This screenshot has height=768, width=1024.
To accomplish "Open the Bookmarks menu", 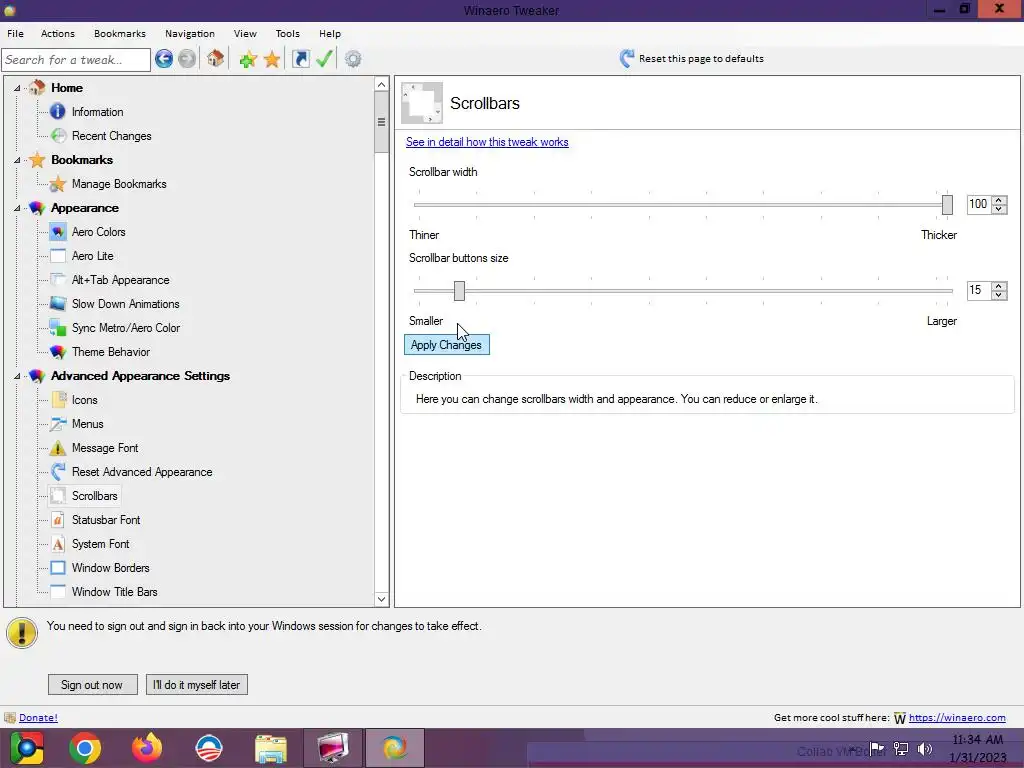I will point(120,33).
